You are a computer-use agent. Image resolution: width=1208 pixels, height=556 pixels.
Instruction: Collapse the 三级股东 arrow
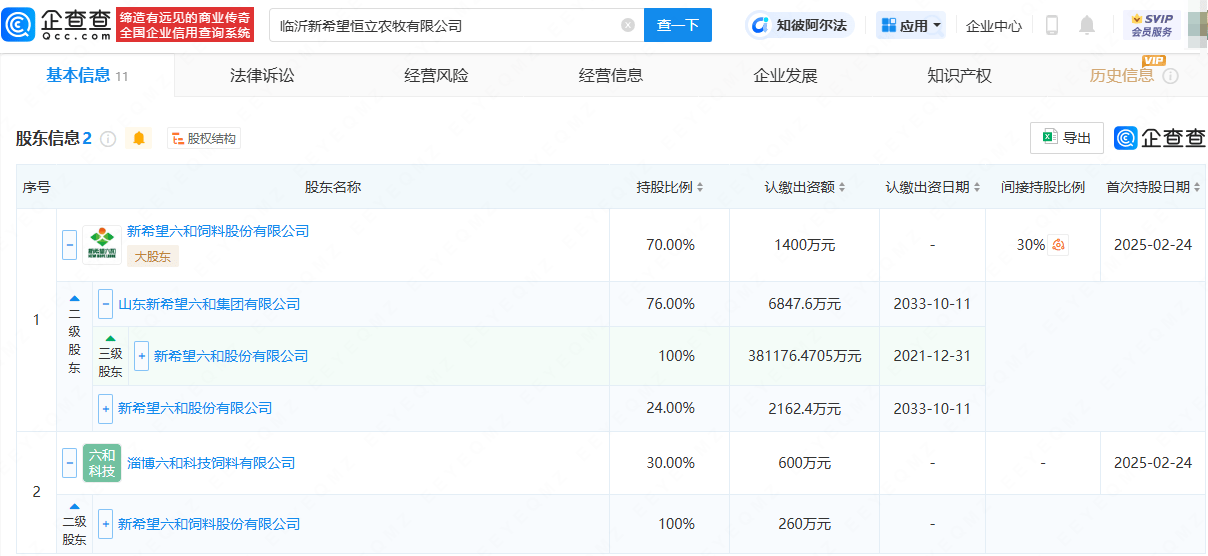pyautogui.click(x=110, y=338)
